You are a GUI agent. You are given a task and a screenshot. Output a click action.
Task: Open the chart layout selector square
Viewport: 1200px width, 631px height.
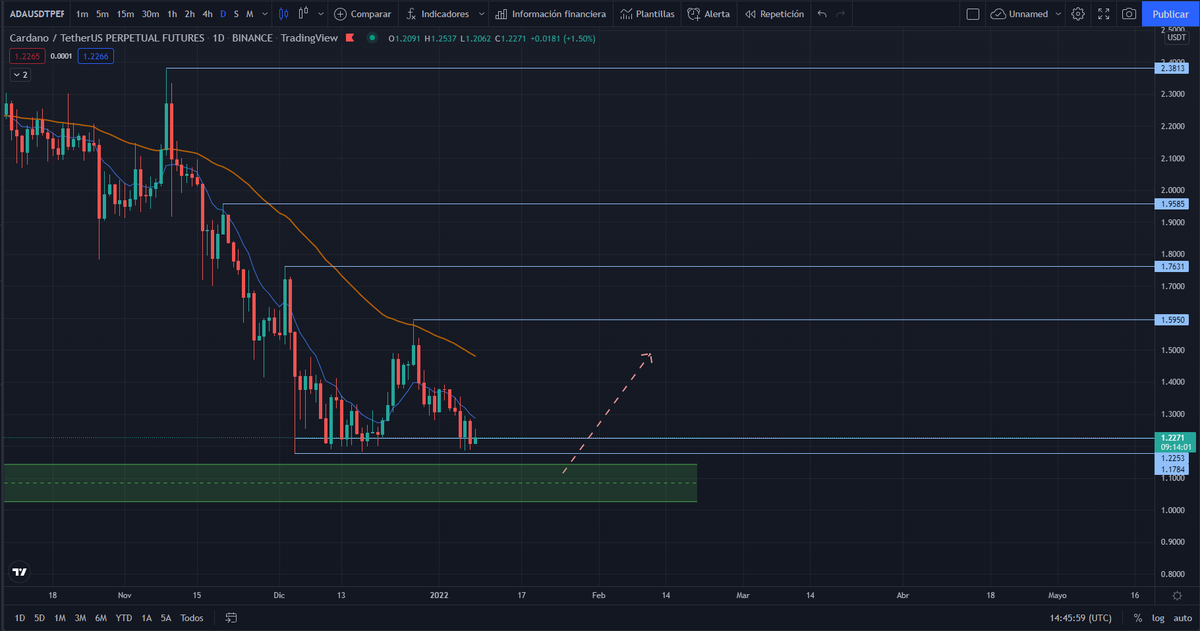click(x=972, y=14)
